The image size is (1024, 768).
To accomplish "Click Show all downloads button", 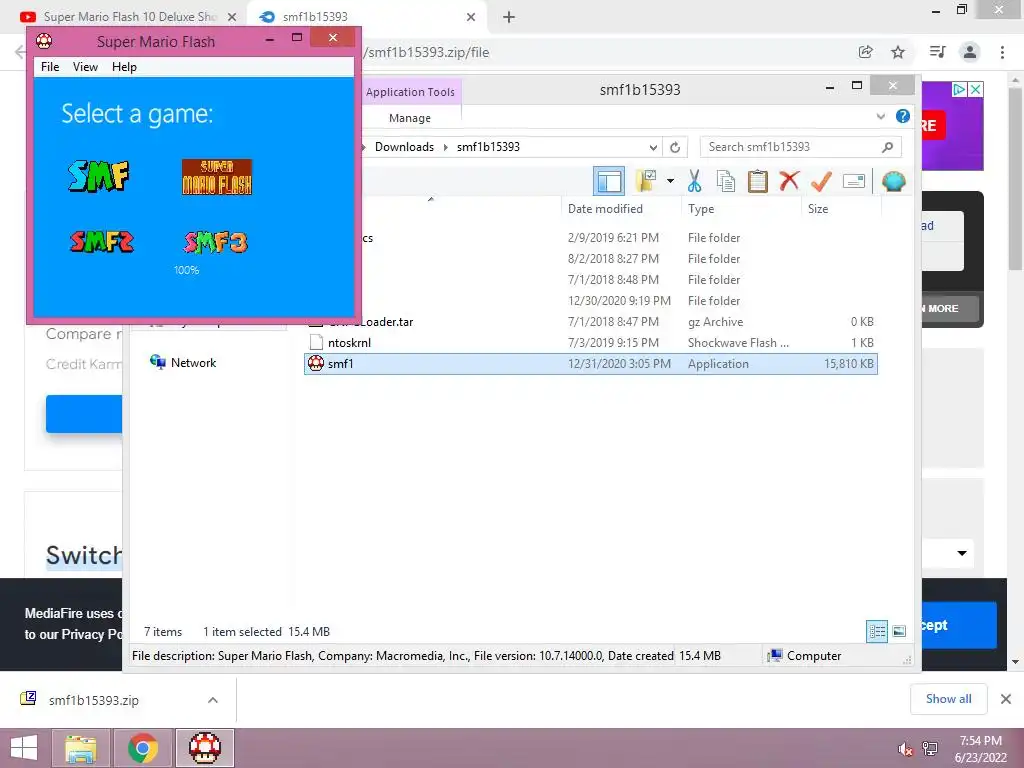I will [x=948, y=699].
